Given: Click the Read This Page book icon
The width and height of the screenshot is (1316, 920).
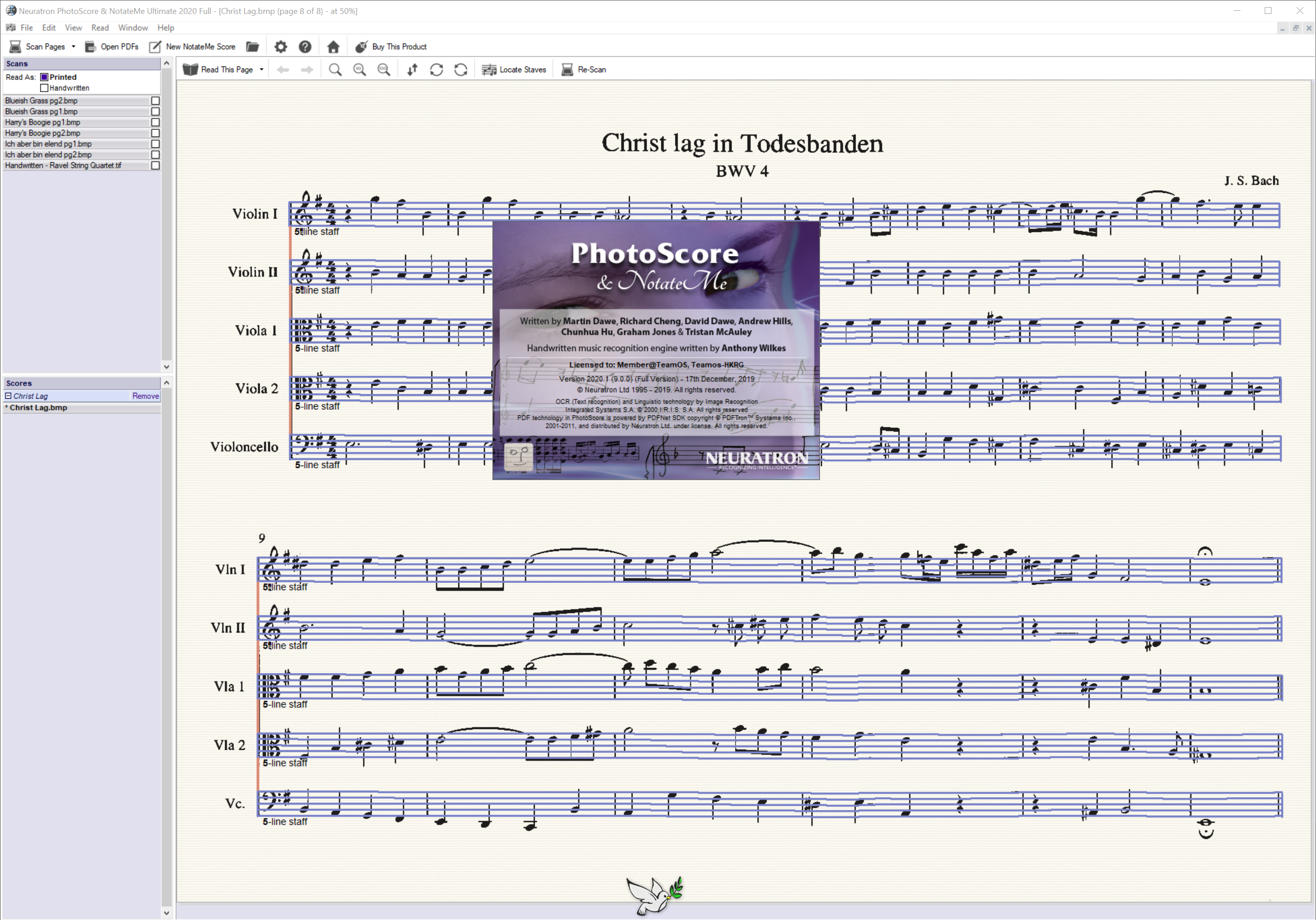Looking at the screenshot, I should pyautogui.click(x=191, y=69).
